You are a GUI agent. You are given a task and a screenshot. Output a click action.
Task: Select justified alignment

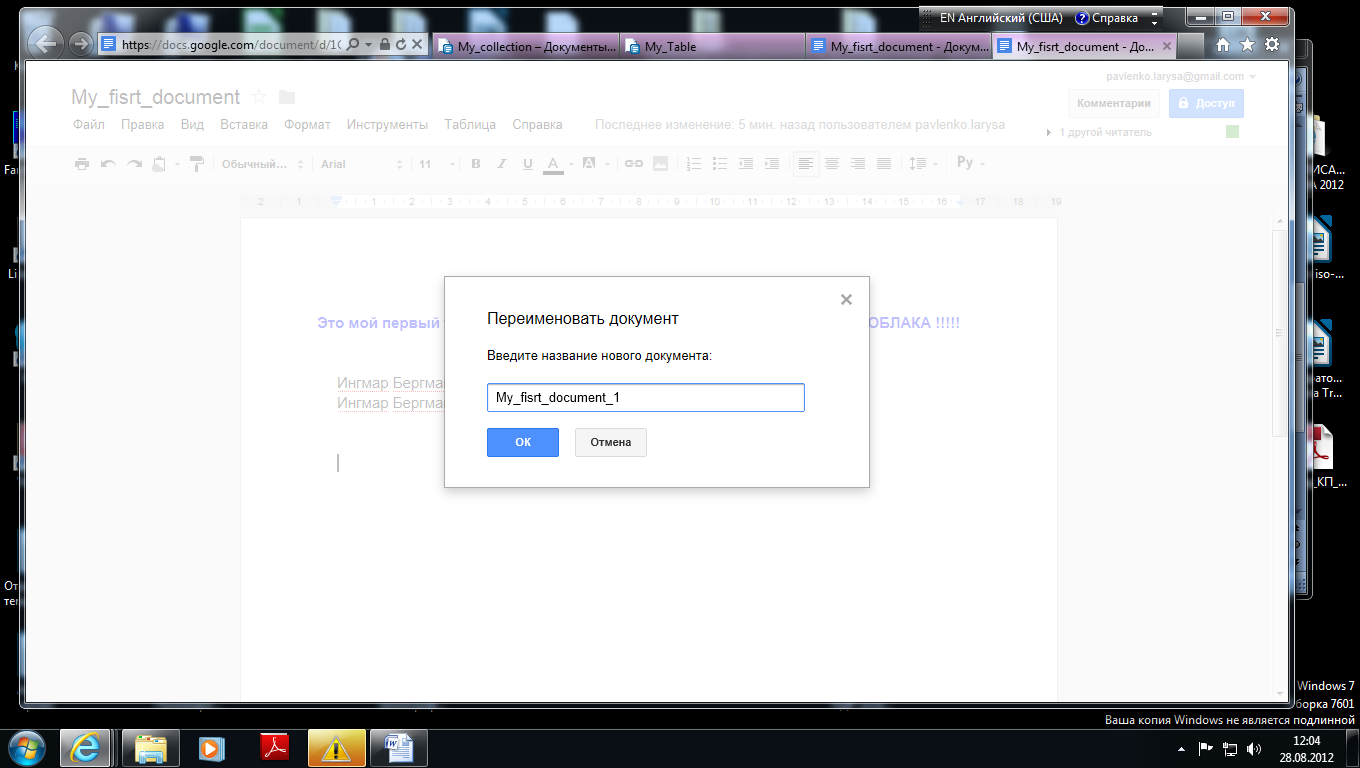[x=884, y=164]
